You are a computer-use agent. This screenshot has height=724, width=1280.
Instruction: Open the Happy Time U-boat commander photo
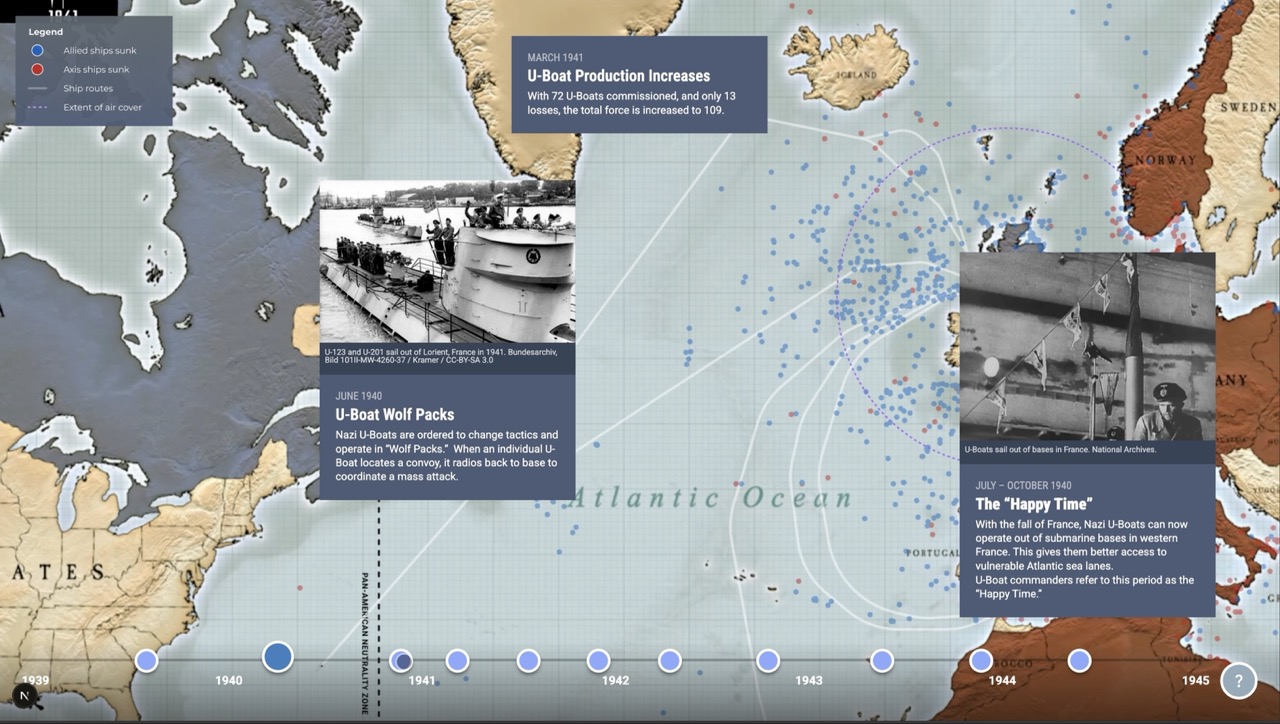1087,346
